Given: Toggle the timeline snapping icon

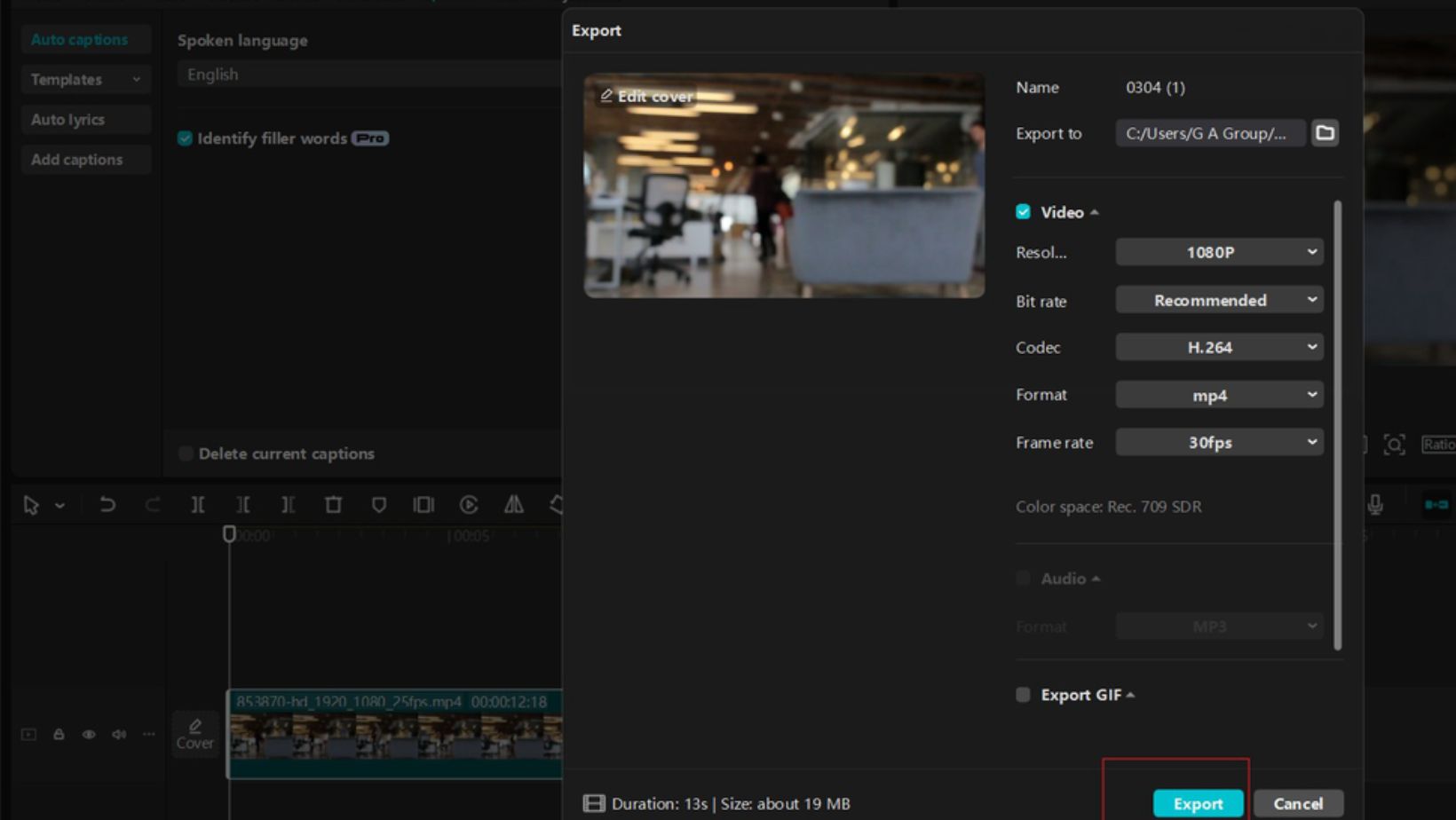Looking at the screenshot, I should click(1436, 504).
